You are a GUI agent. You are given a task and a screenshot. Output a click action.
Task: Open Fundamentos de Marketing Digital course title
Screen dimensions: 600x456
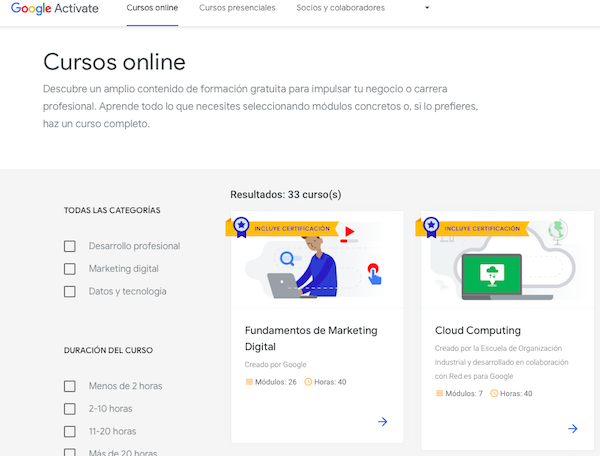tap(311, 338)
